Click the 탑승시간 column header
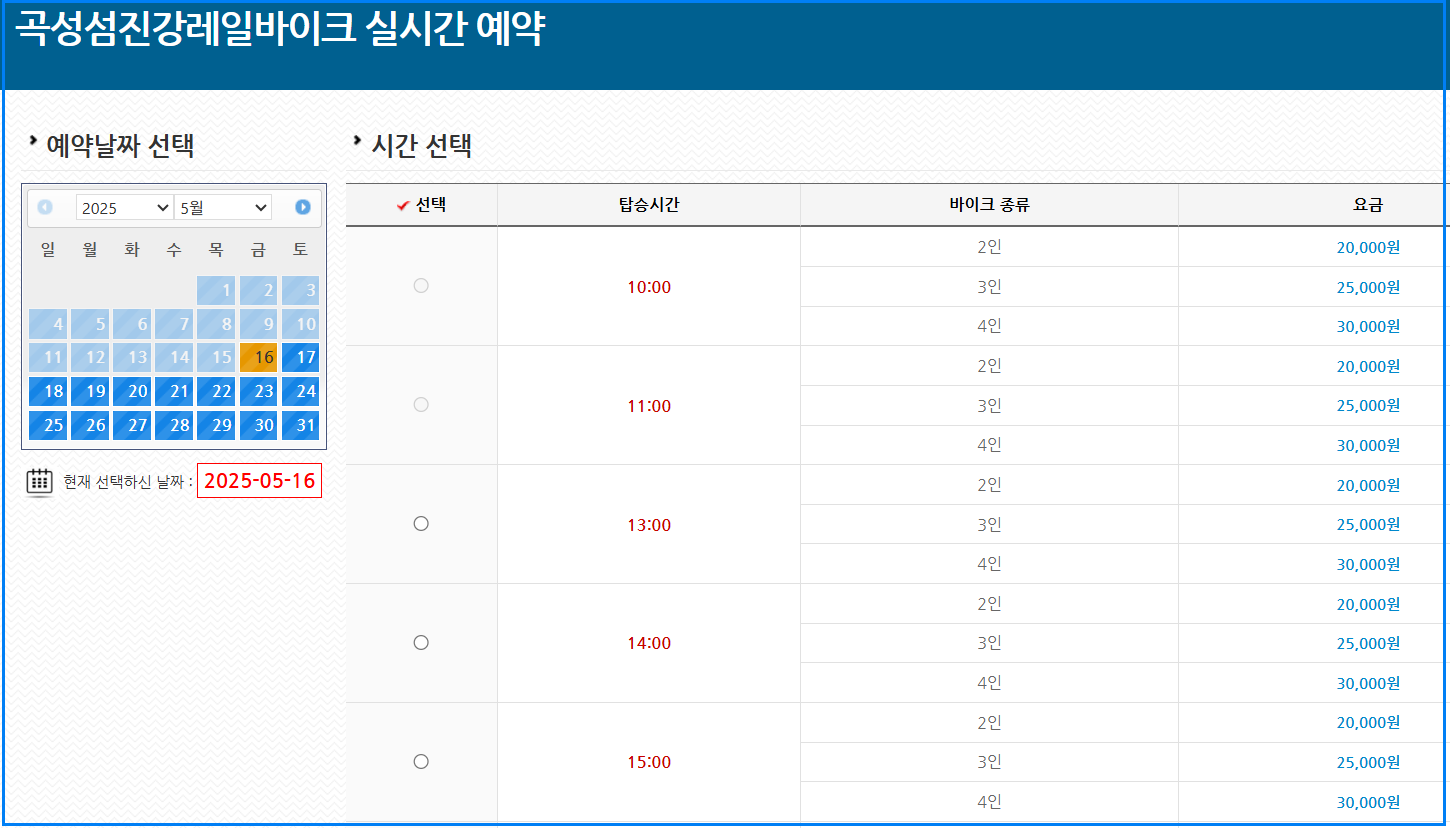Image resolution: width=1450 pixels, height=828 pixels. (x=649, y=204)
